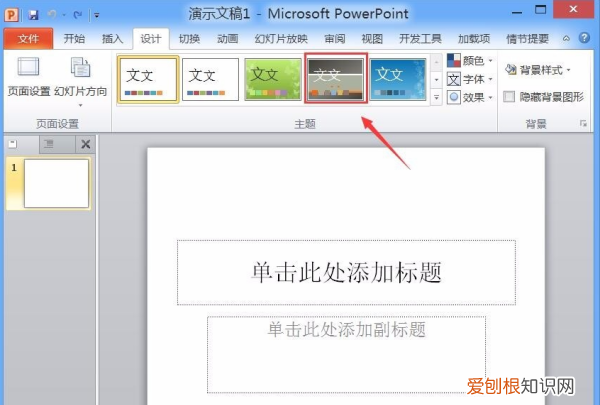Select the 设计 ribbon tab
This screenshot has height=405, width=600.
click(151, 39)
